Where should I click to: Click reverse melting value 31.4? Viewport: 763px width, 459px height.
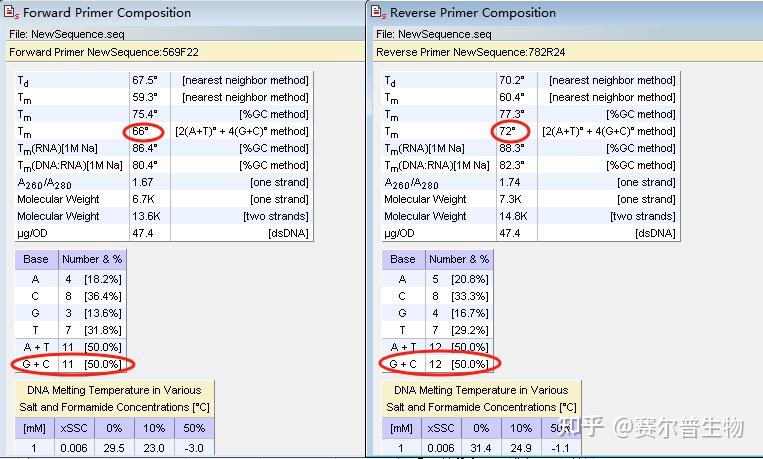tap(481, 448)
